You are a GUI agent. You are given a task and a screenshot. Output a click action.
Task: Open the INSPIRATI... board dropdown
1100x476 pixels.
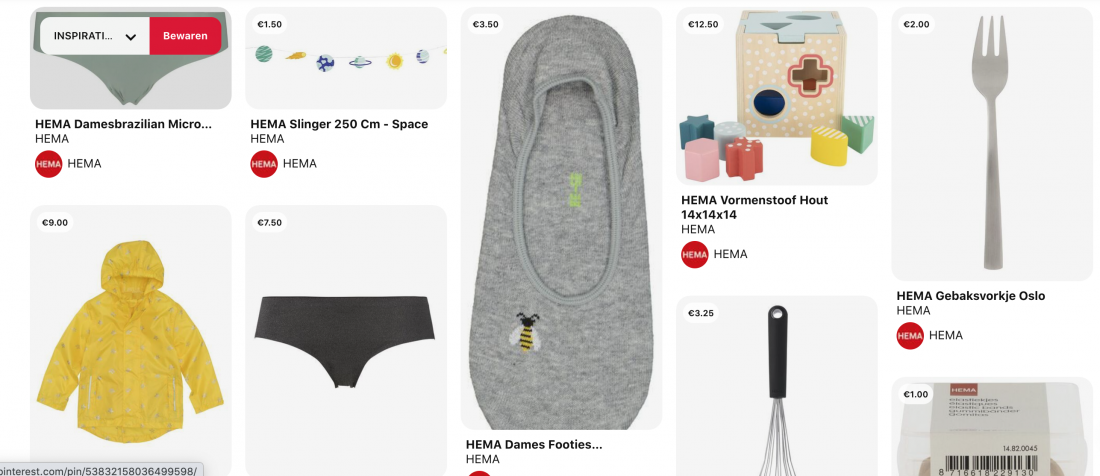click(x=95, y=36)
